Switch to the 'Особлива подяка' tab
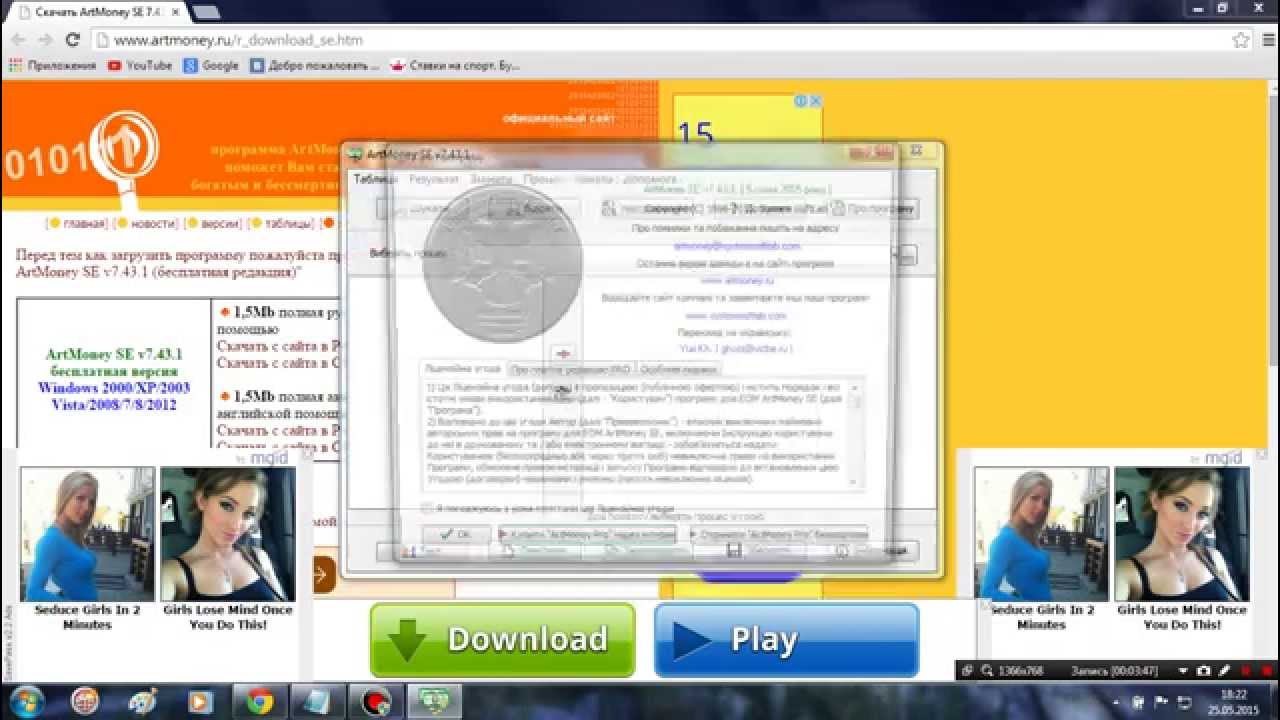The height and width of the screenshot is (720, 1280). pyautogui.click(x=678, y=368)
